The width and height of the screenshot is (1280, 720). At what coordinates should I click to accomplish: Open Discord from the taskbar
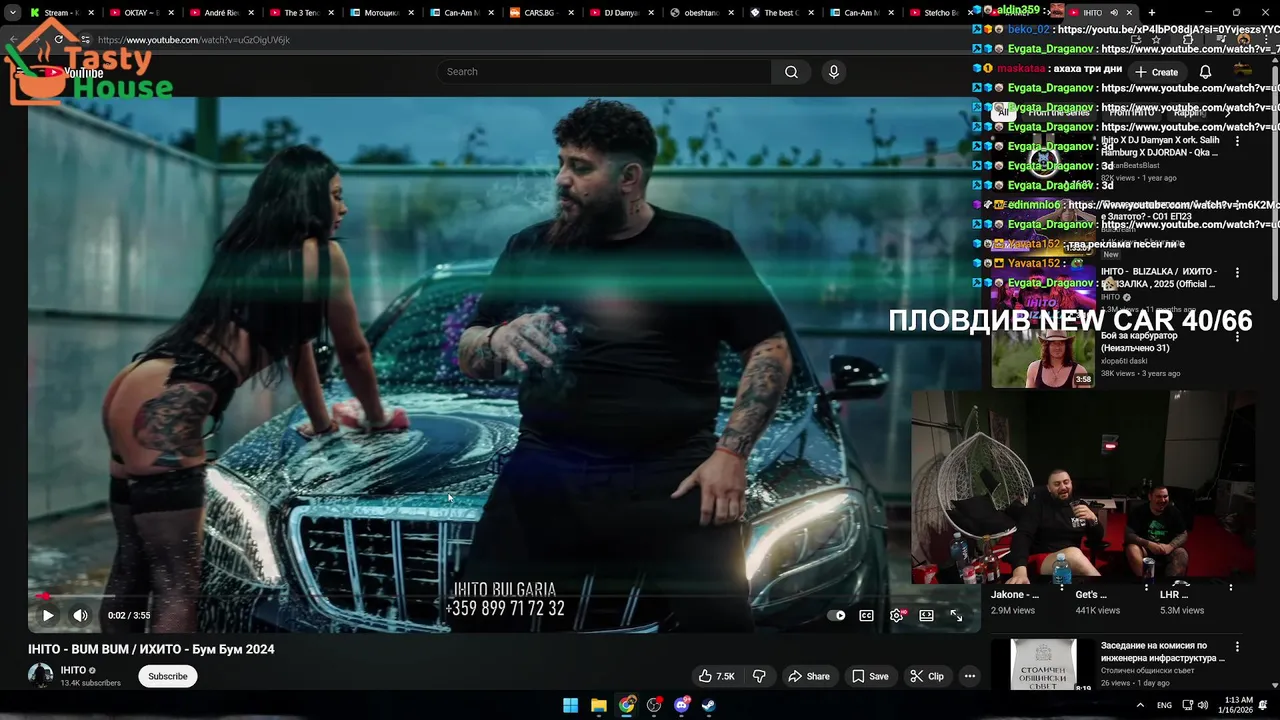(682, 705)
